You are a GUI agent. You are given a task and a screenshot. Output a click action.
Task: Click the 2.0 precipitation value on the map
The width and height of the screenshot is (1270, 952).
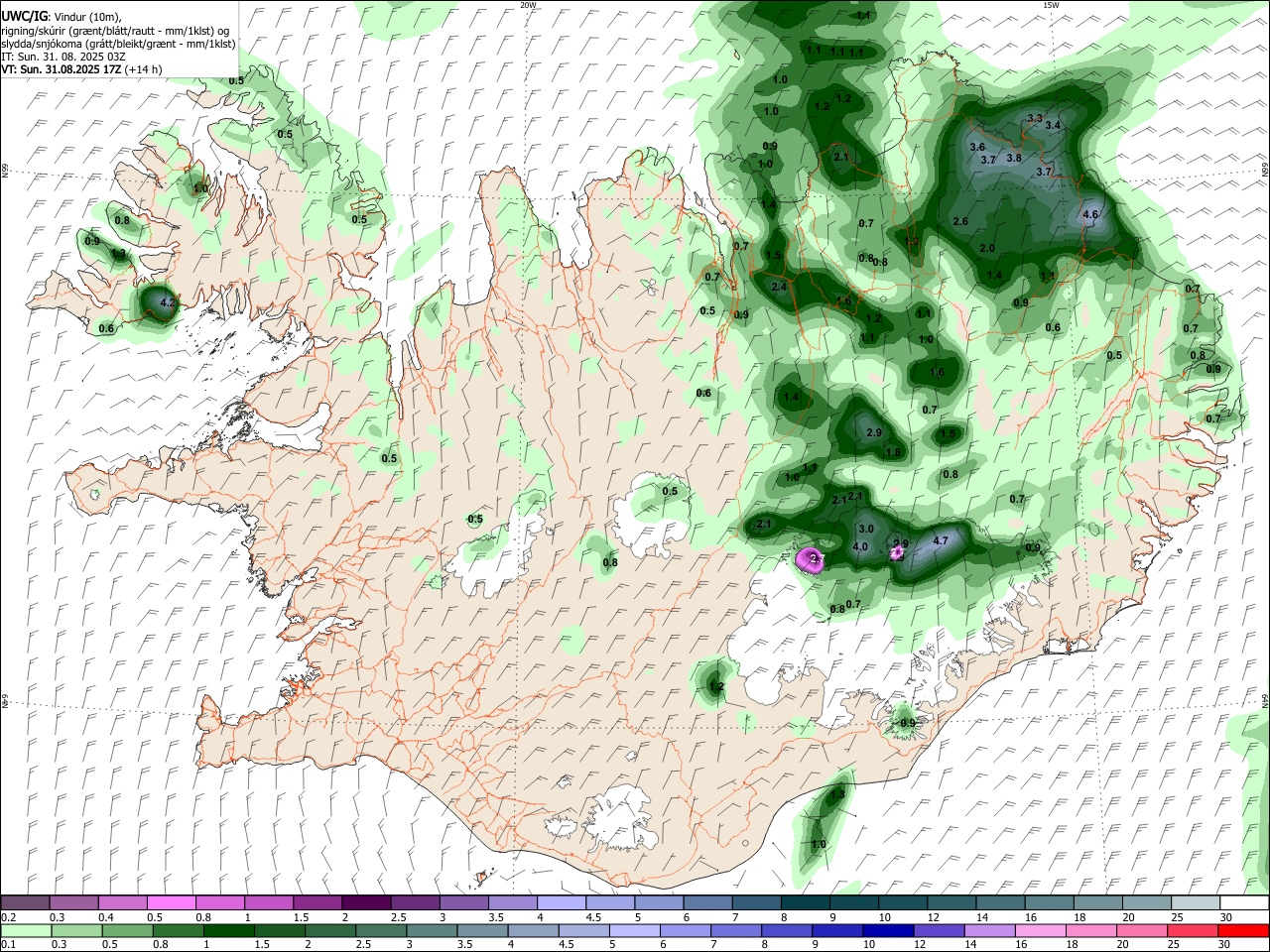coord(987,248)
